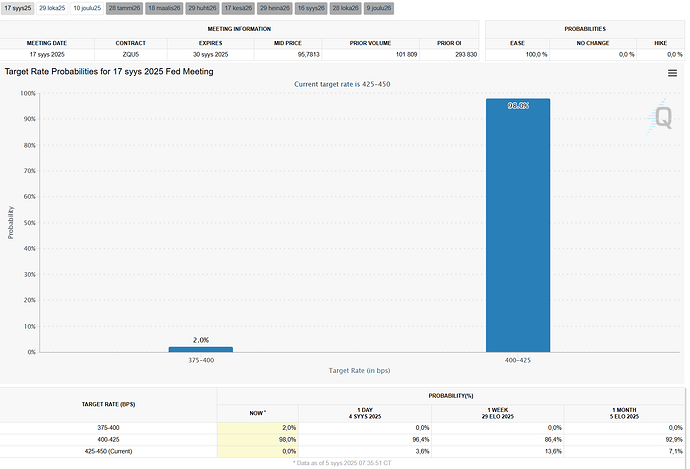Click the EASE probability header
690x469 pixels.
pos(517,43)
